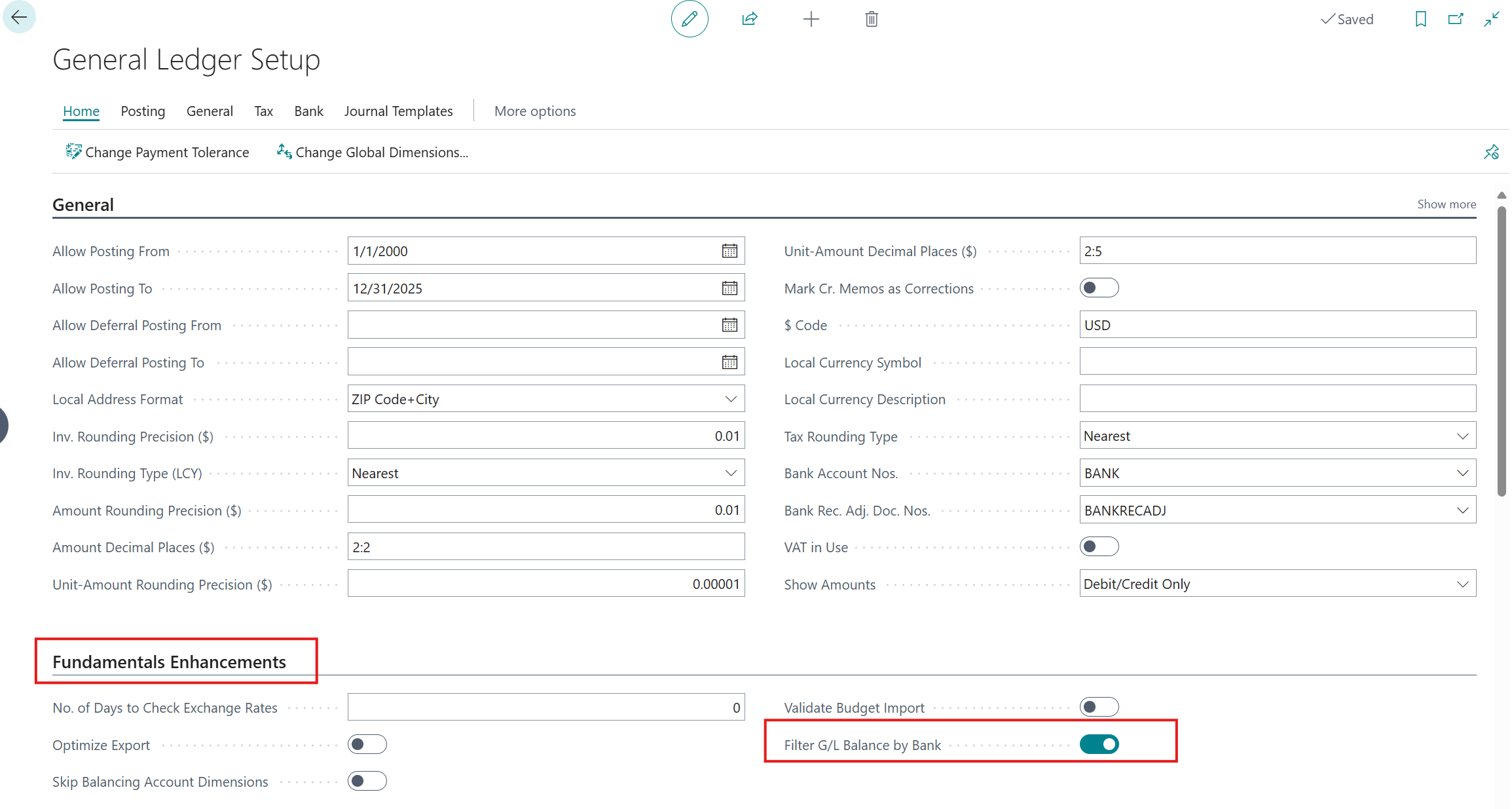
Task: Expand the Local Address Format dropdown
Action: (731, 400)
